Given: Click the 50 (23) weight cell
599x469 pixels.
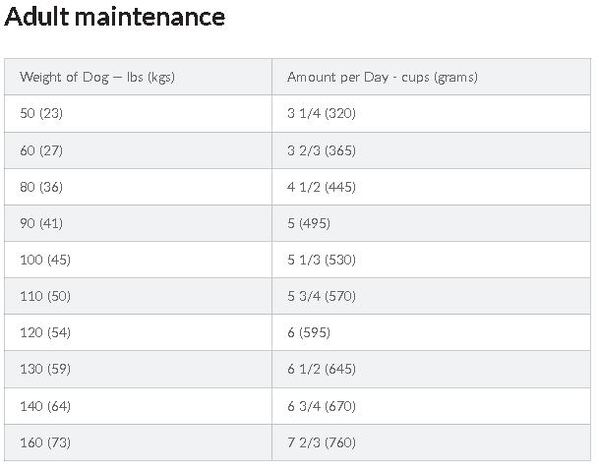Looking at the screenshot, I should (138, 113).
